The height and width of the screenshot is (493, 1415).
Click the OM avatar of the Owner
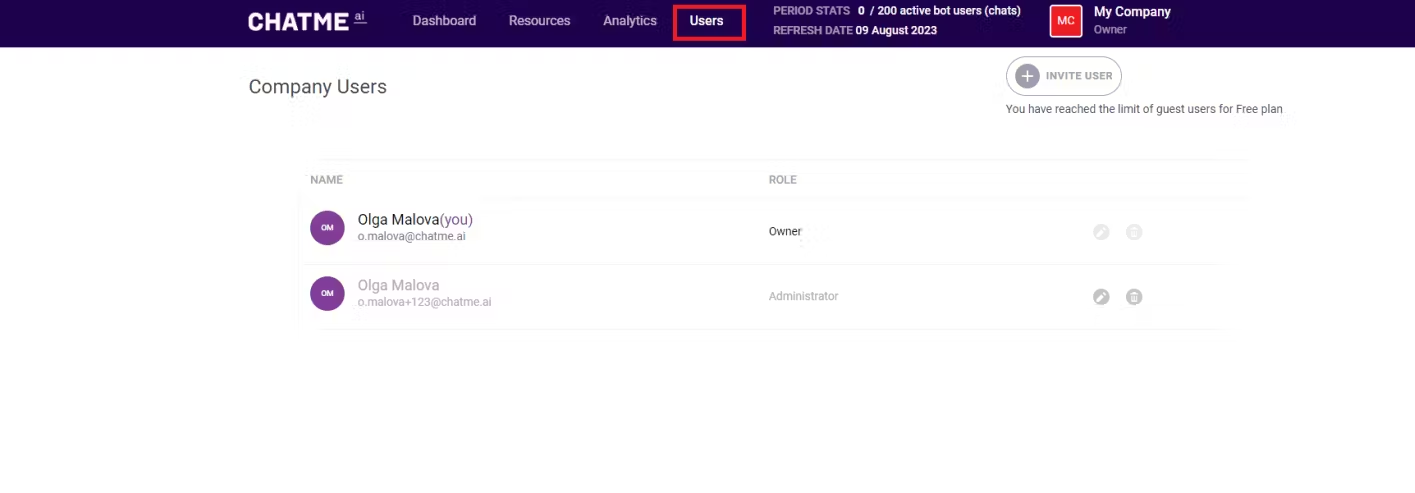(327, 228)
